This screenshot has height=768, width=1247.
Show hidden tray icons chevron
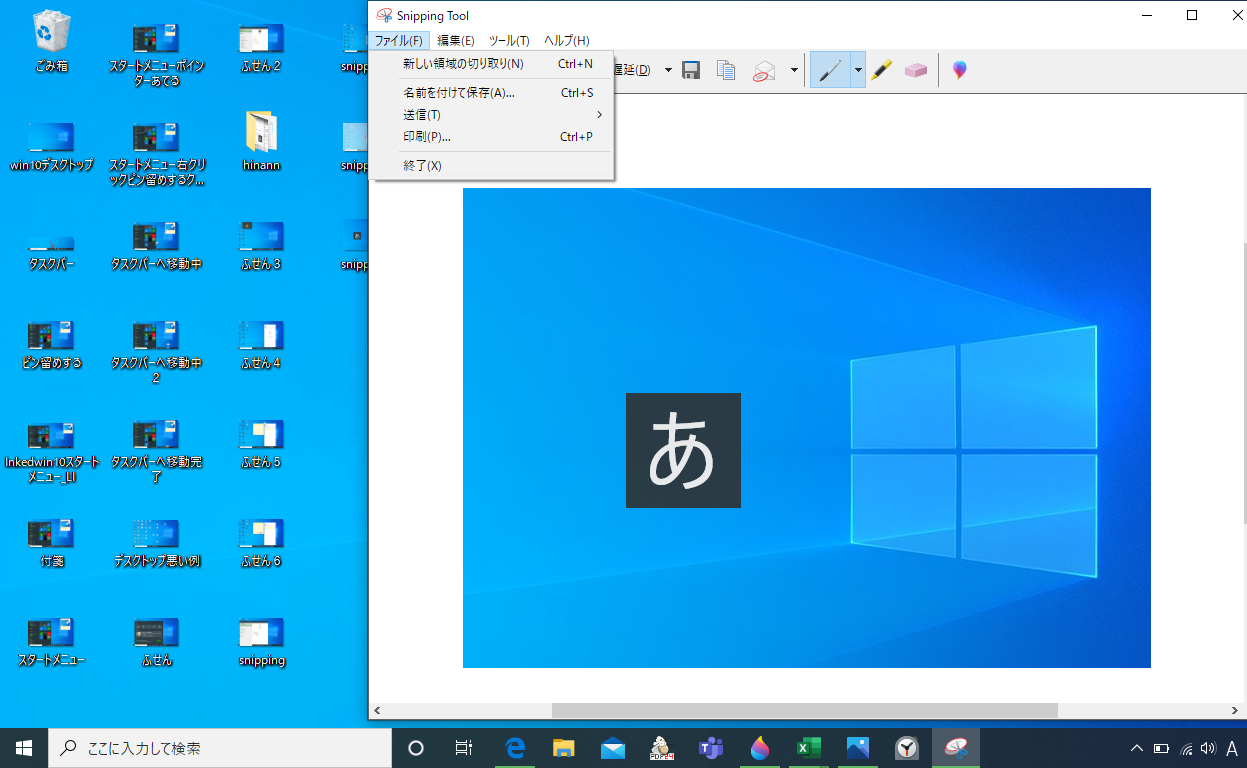(x=1137, y=748)
